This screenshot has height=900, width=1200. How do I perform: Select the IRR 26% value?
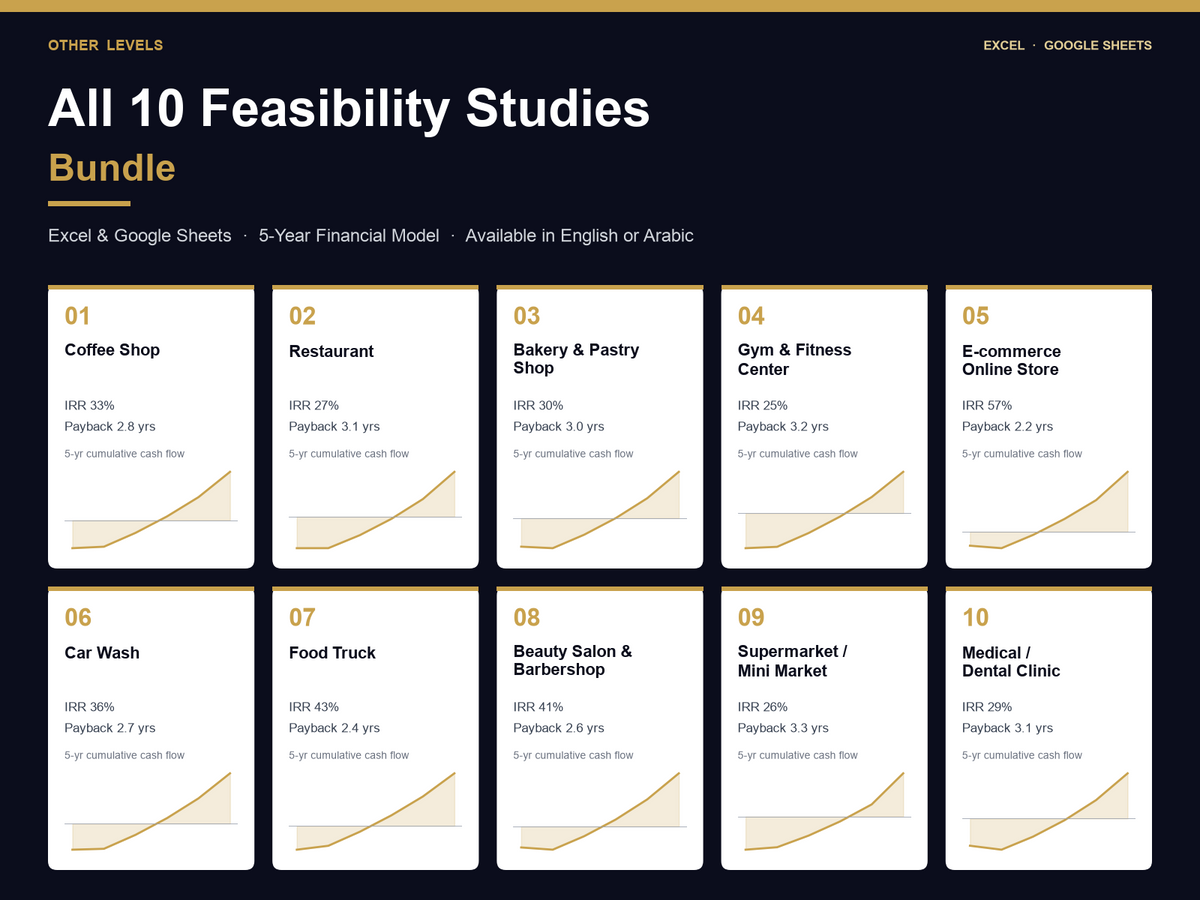coord(763,707)
